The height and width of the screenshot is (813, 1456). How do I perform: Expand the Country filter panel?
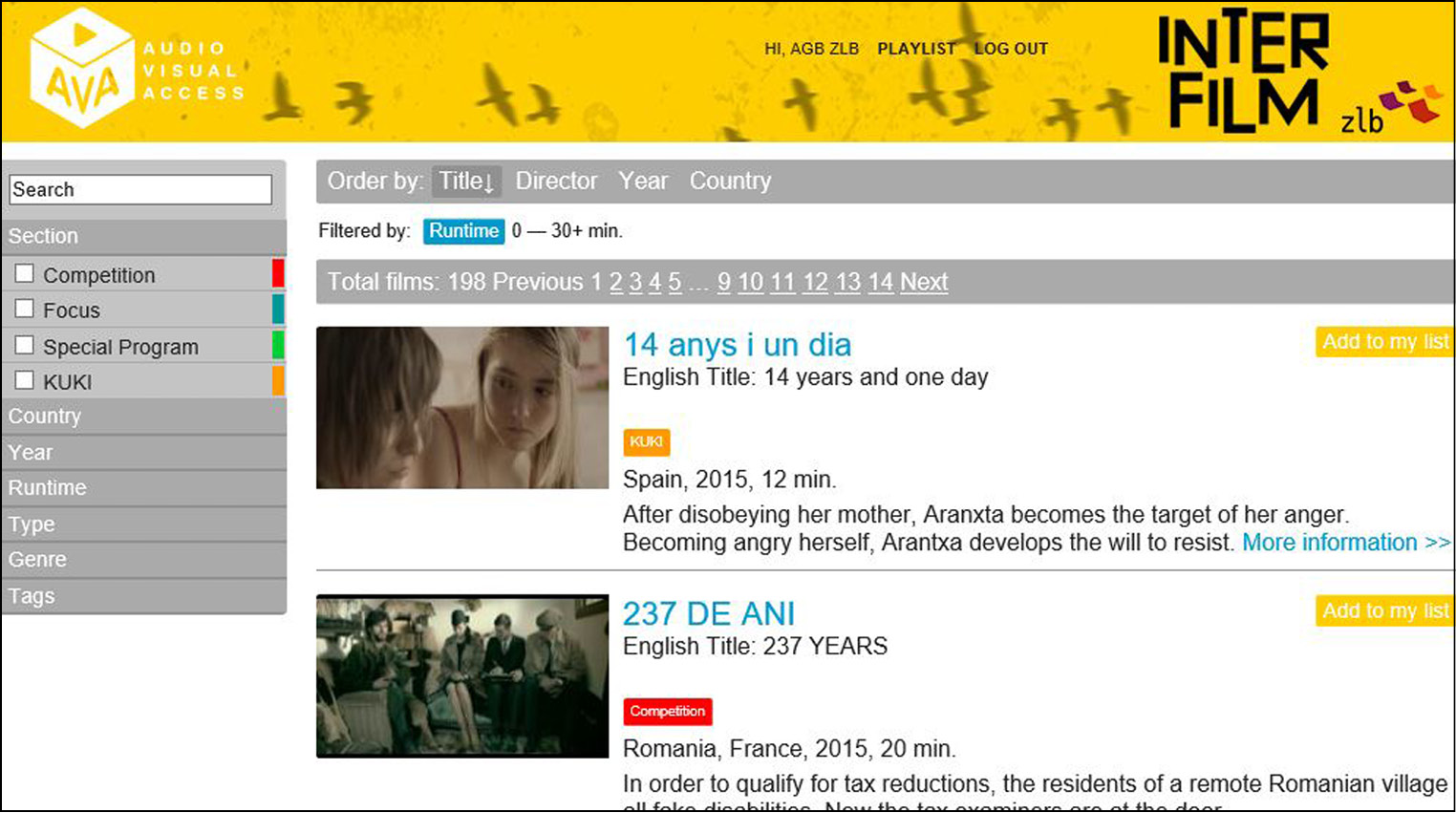(x=144, y=417)
